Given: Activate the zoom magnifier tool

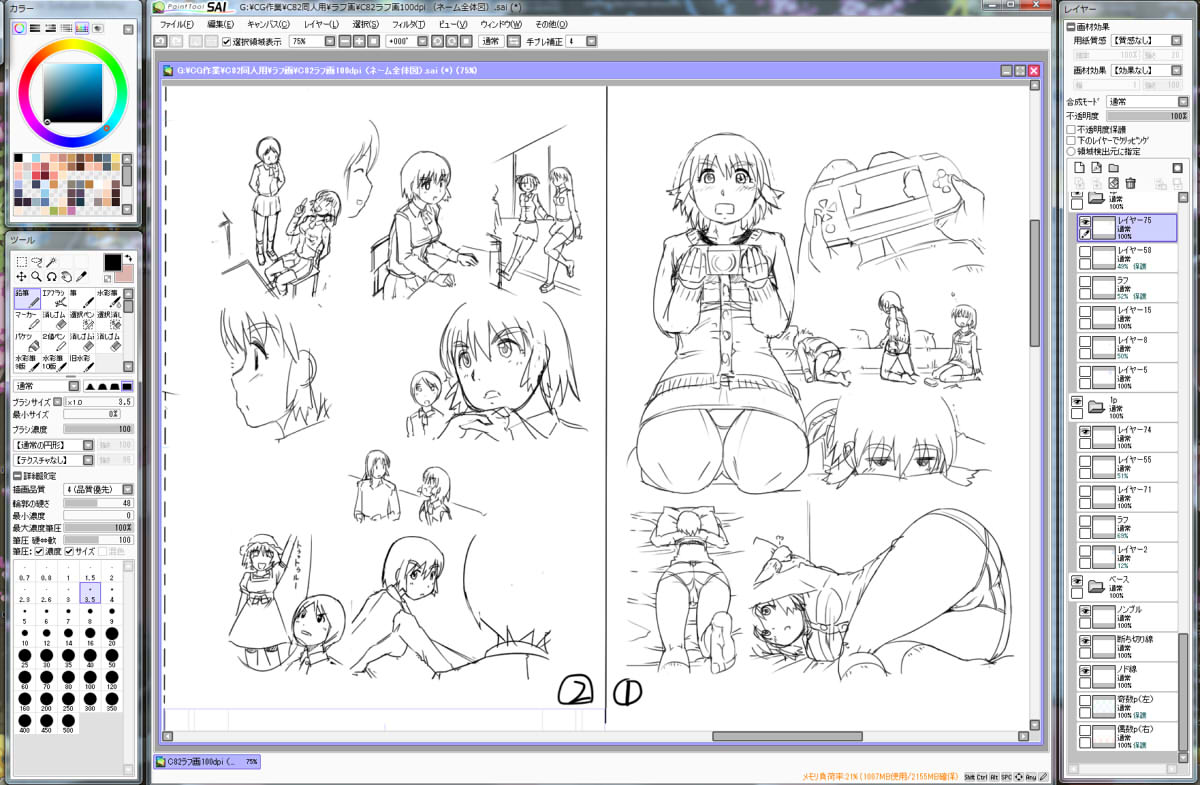Looking at the screenshot, I should tap(36, 276).
